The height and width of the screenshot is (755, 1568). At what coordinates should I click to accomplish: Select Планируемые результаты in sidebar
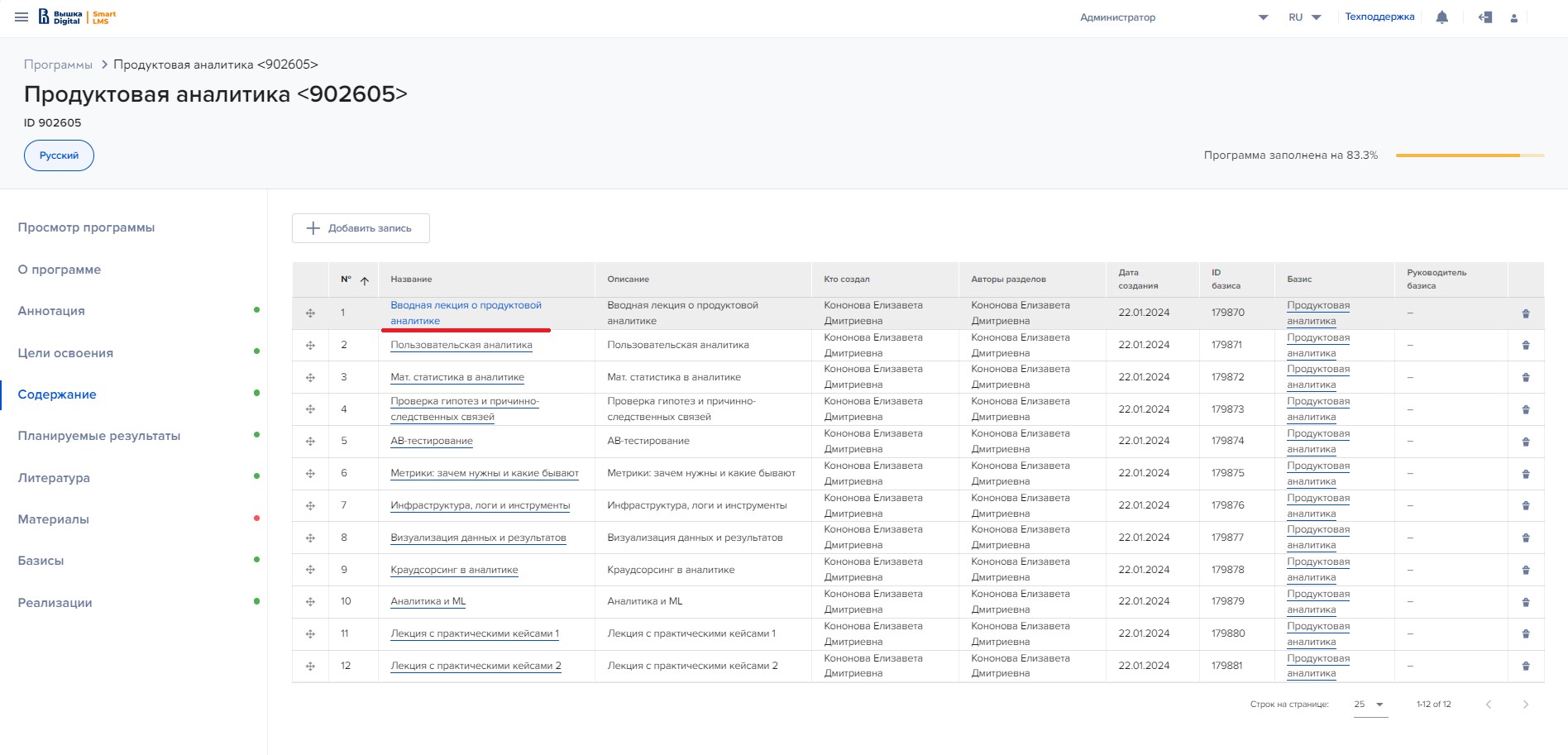tap(99, 436)
